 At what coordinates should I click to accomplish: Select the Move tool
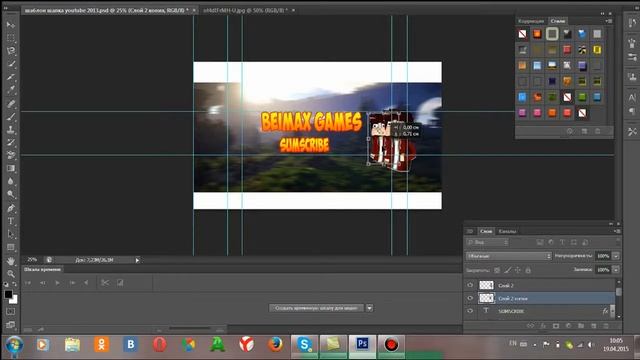[11, 25]
